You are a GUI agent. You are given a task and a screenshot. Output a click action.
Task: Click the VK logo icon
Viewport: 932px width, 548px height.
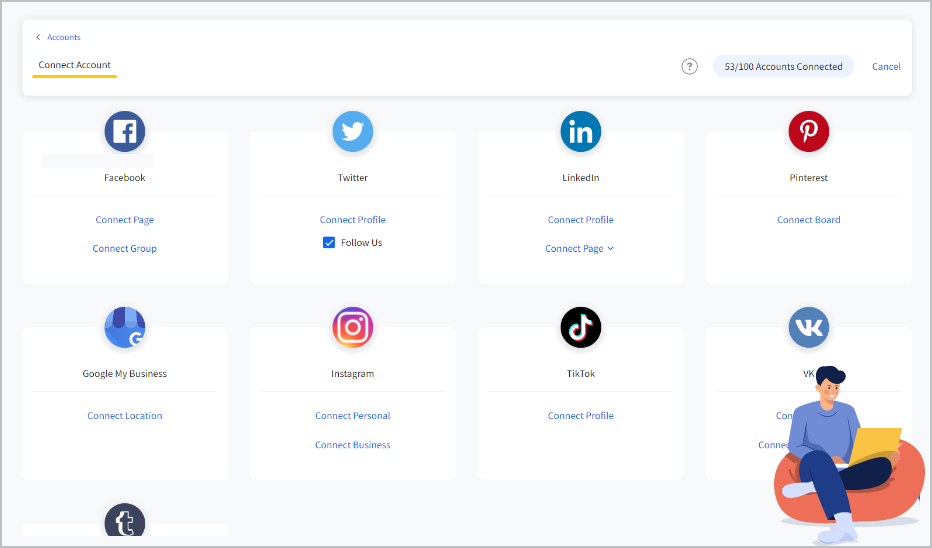[808, 327]
